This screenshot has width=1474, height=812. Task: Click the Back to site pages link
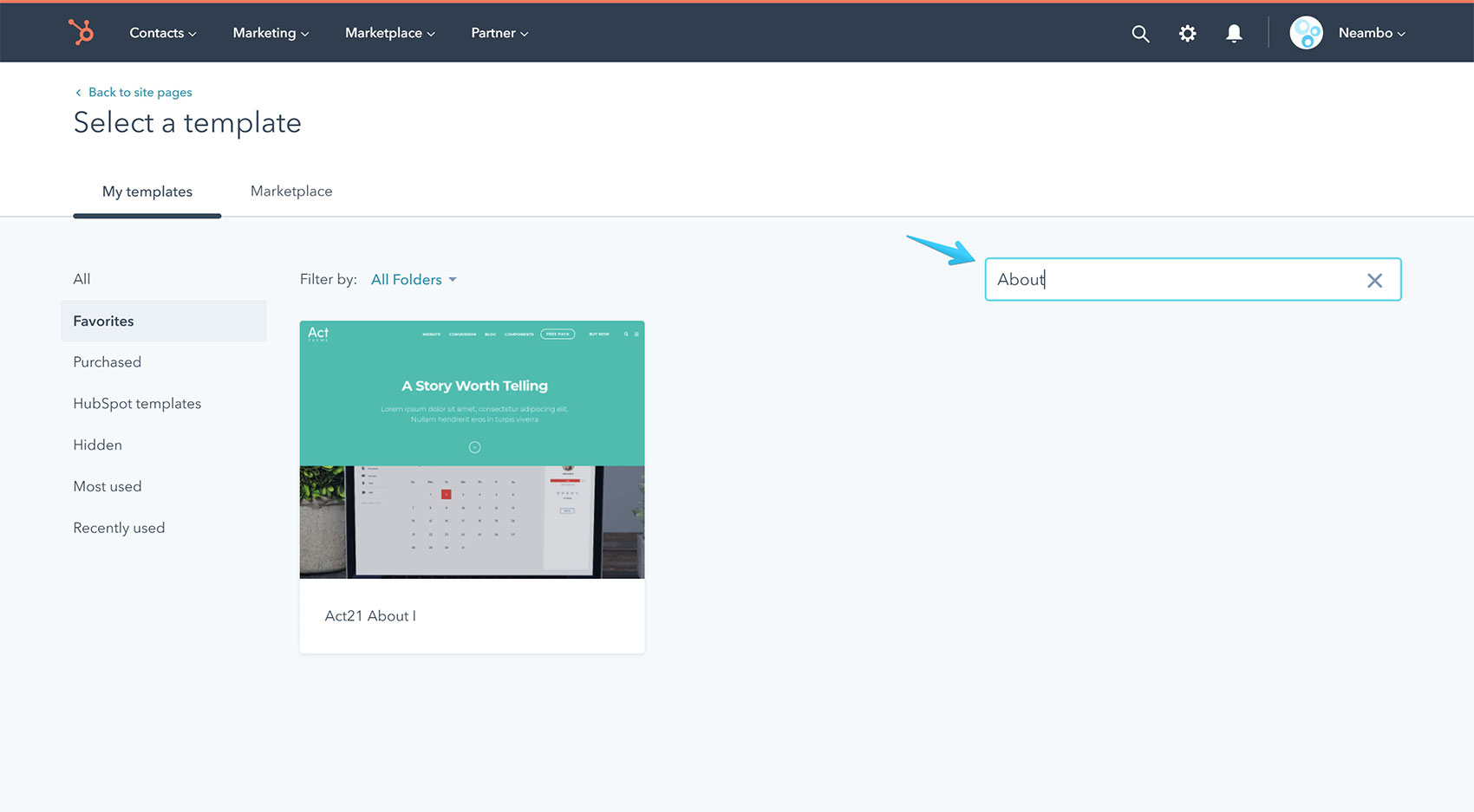coord(140,92)
